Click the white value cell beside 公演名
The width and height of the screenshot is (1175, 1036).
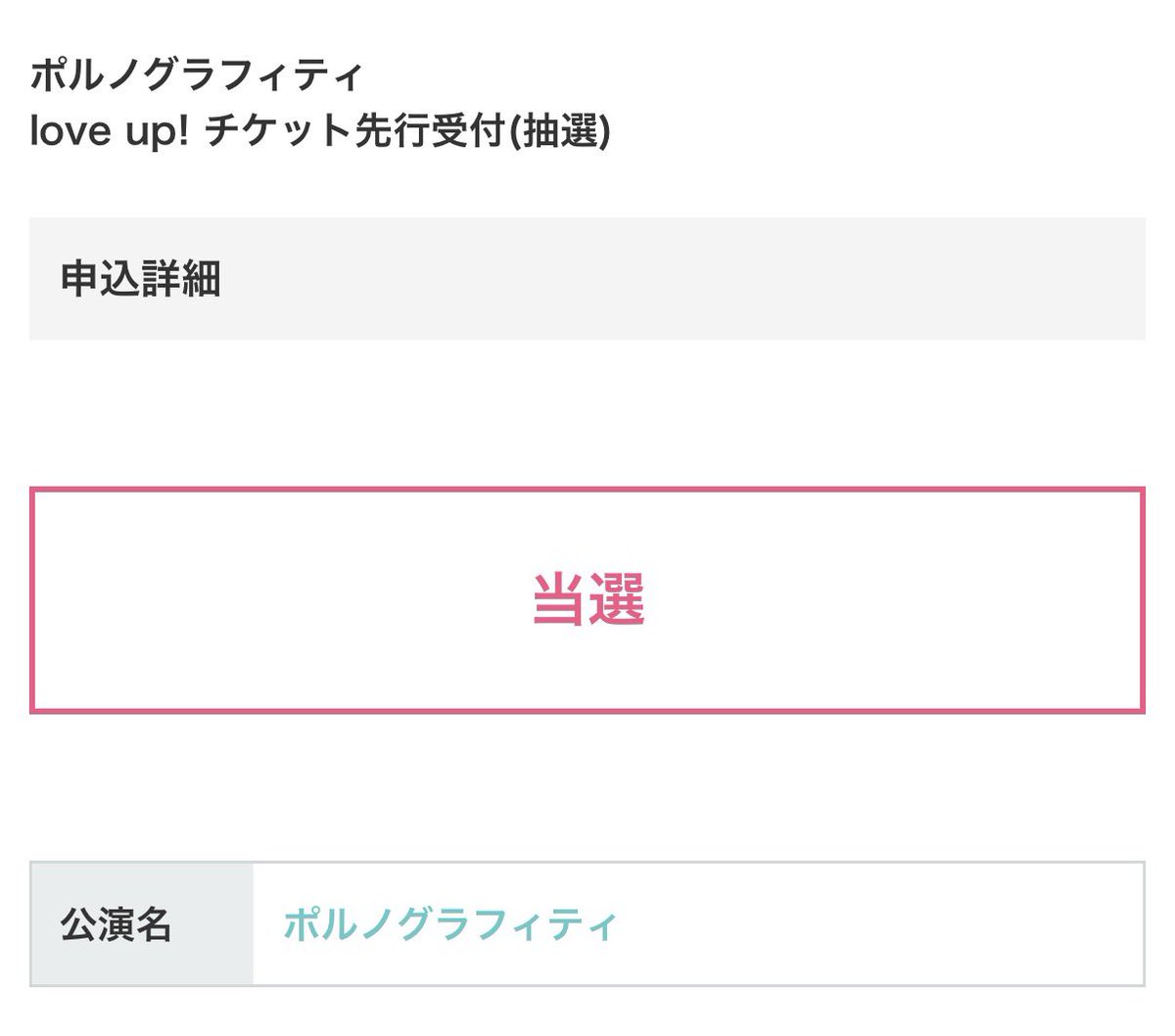coord(698,924)
